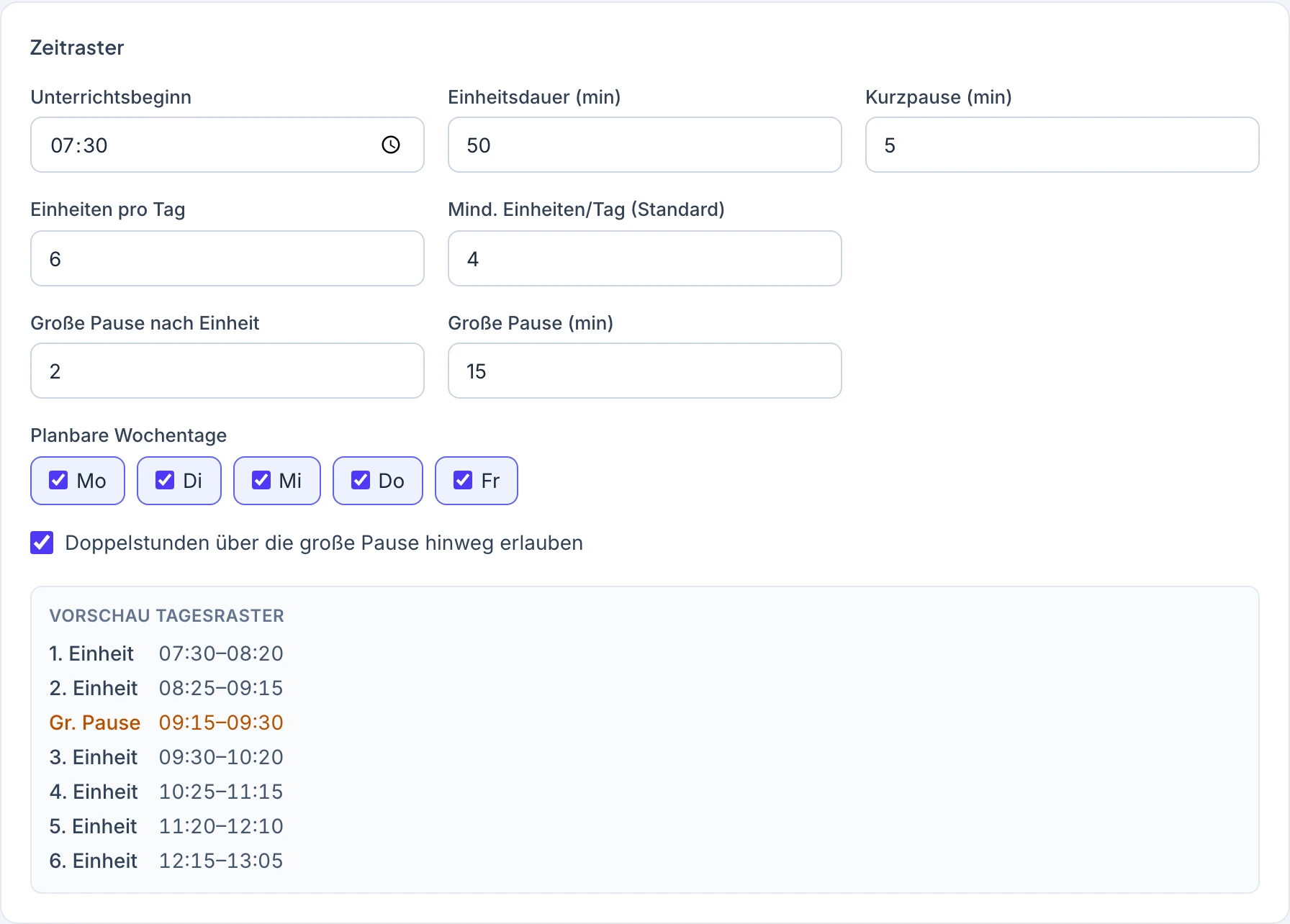The width and height of the screenshot is (1290, 924).
Task: Select the 2. Einheit 08:25–09:15 row
Action: (x=166, y=688)
